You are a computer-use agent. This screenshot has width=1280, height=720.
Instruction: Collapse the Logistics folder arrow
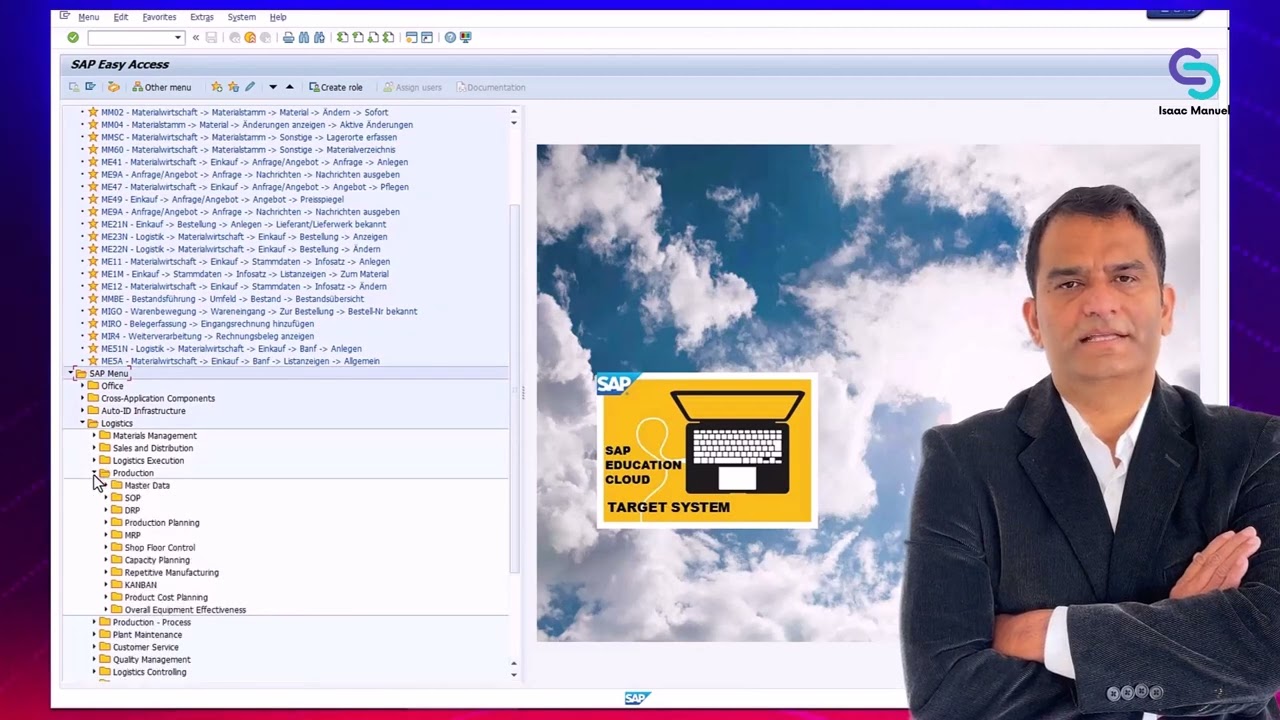pyautogui.click(x=83, y=423)
